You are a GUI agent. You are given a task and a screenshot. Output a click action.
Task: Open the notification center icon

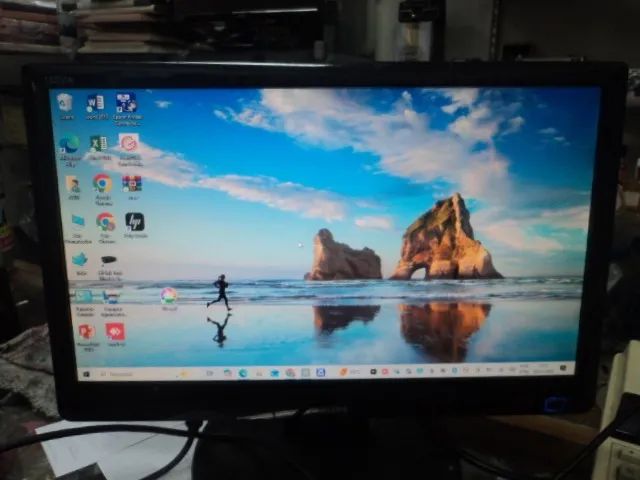564,369
